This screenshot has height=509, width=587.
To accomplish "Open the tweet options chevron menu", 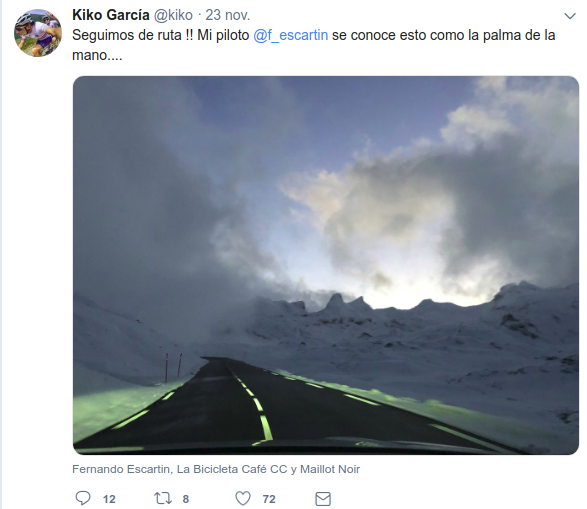I will (x=570, y=16).
